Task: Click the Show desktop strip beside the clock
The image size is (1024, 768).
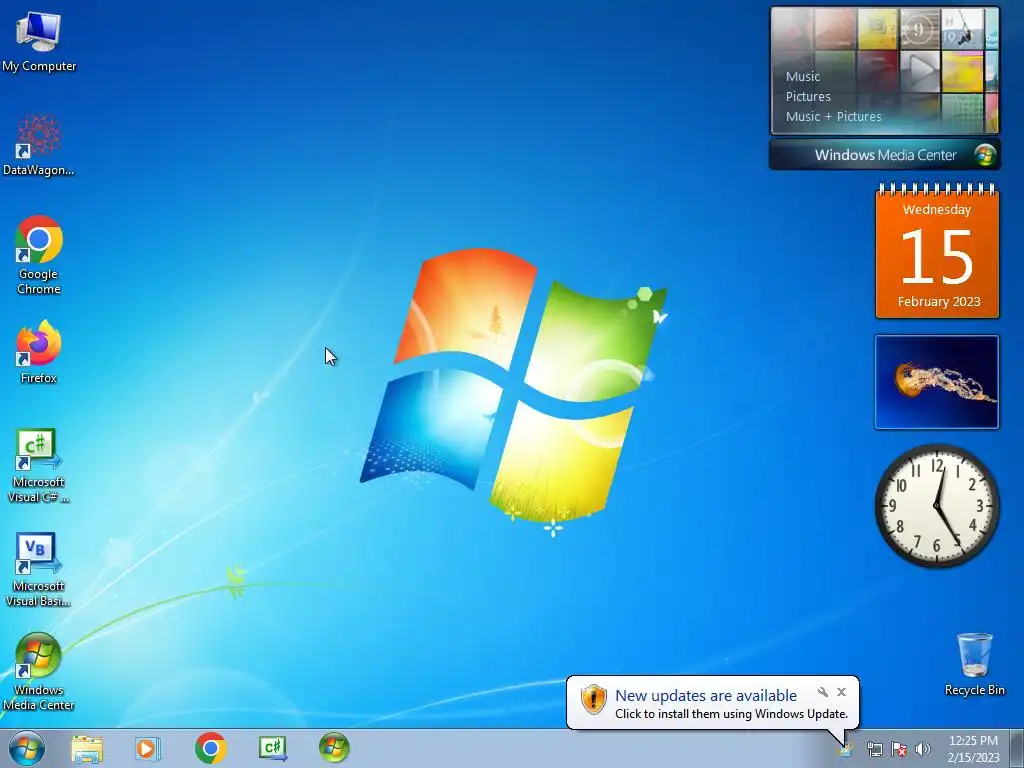Action: tap(1017, 749)
